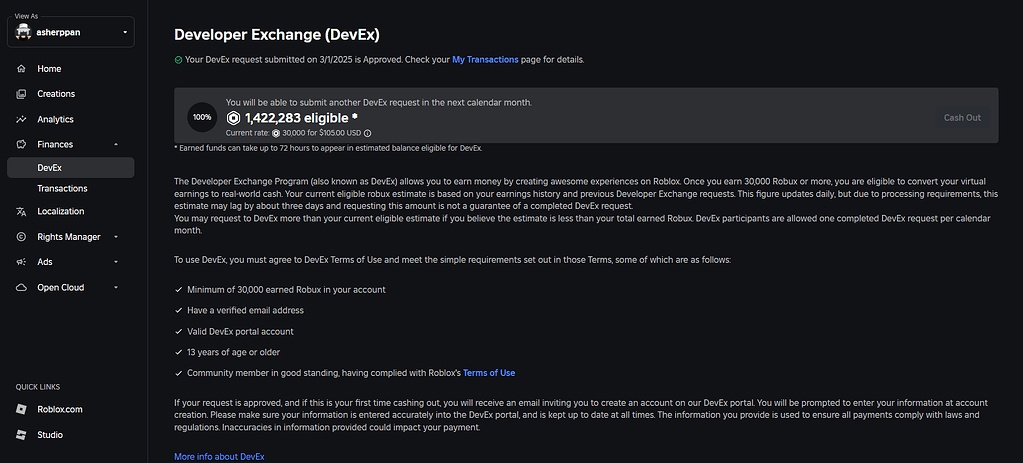Click the Open Cloud icon
This screenshot has width=1023, height=463.
point(21,288)
